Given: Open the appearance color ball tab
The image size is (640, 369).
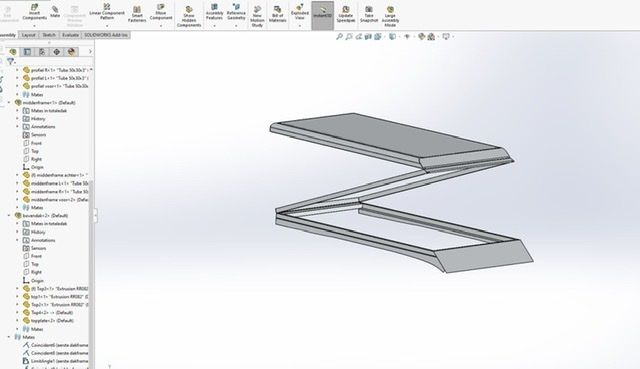Looking at the screenshot, I should click(x=71, y=51).
